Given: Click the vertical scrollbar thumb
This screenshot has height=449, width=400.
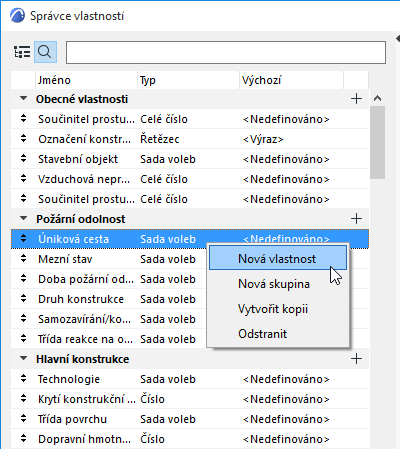Looking at the screenshot, I should (x=377, y=142).
